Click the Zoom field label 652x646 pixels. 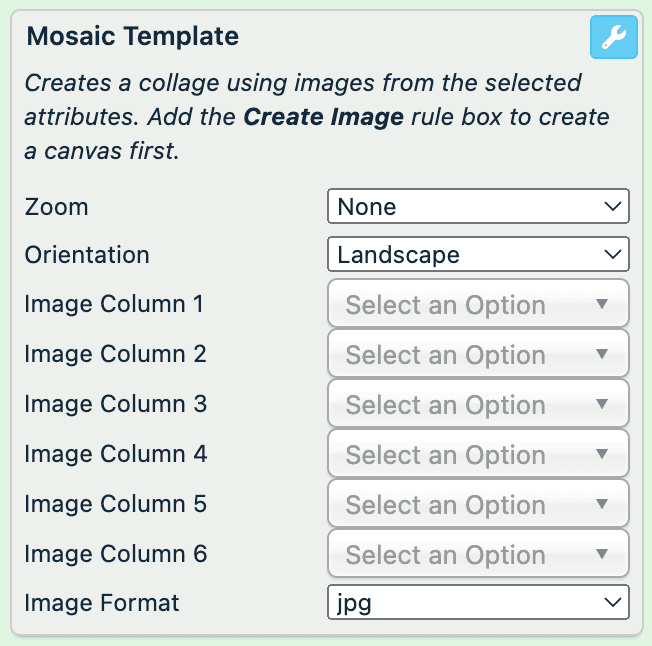(57, 207)
